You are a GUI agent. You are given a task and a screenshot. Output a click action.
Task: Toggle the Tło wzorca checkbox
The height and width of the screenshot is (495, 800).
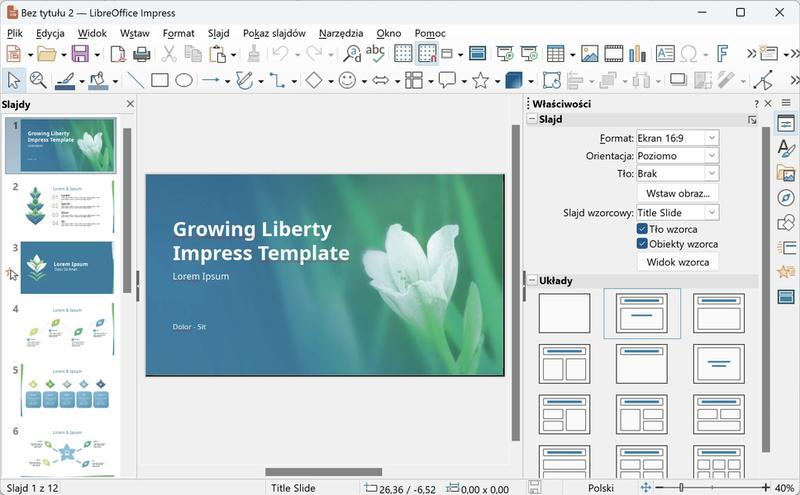point(642,229)
